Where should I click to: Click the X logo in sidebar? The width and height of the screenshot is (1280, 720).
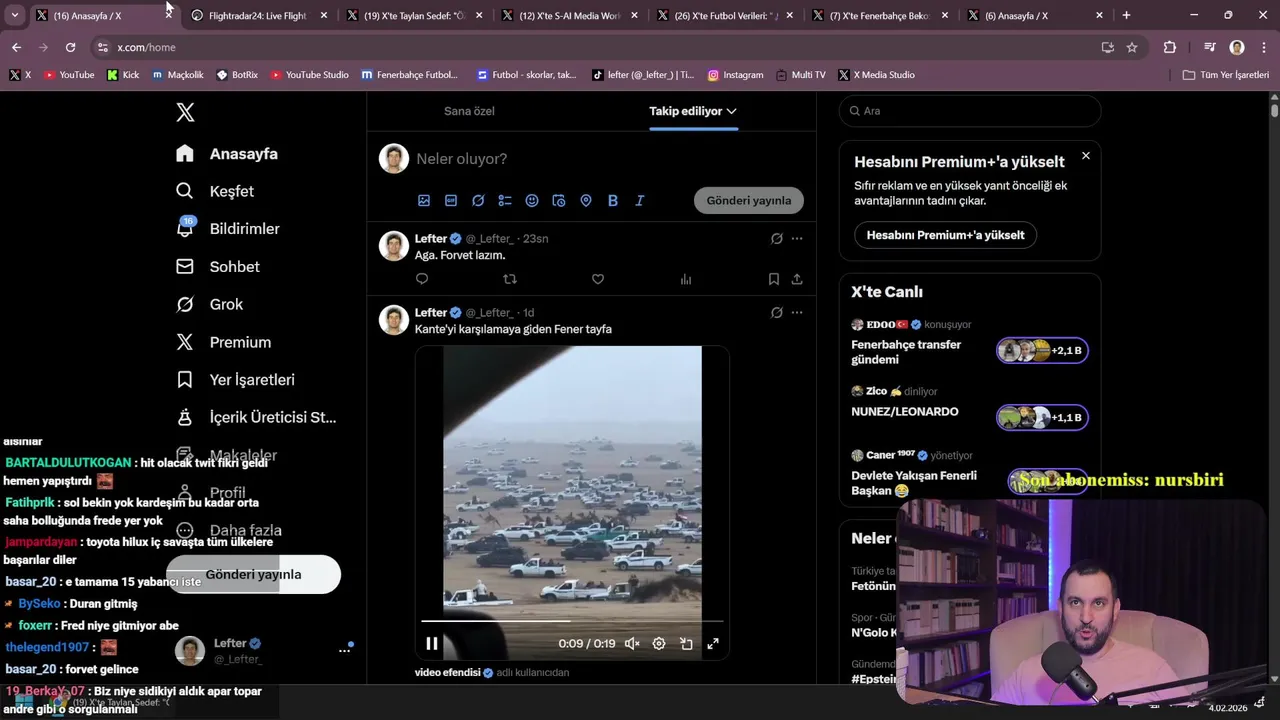185,112
